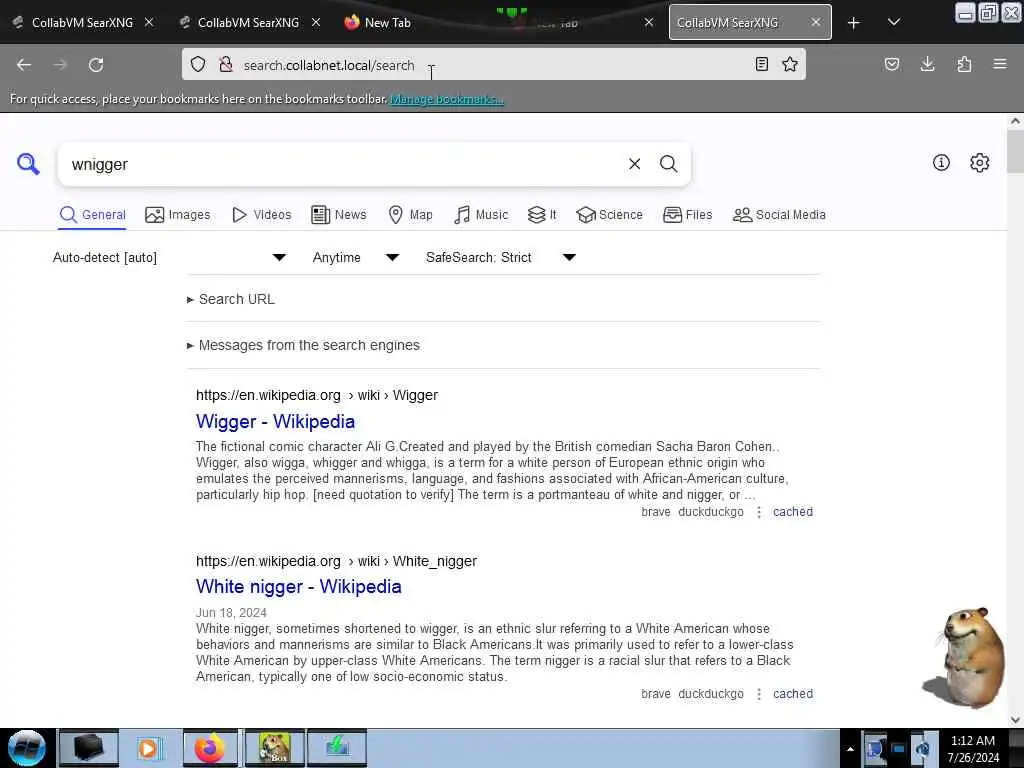Open the taskbar clock showing 1:12 AM

(x=973, y=749)
